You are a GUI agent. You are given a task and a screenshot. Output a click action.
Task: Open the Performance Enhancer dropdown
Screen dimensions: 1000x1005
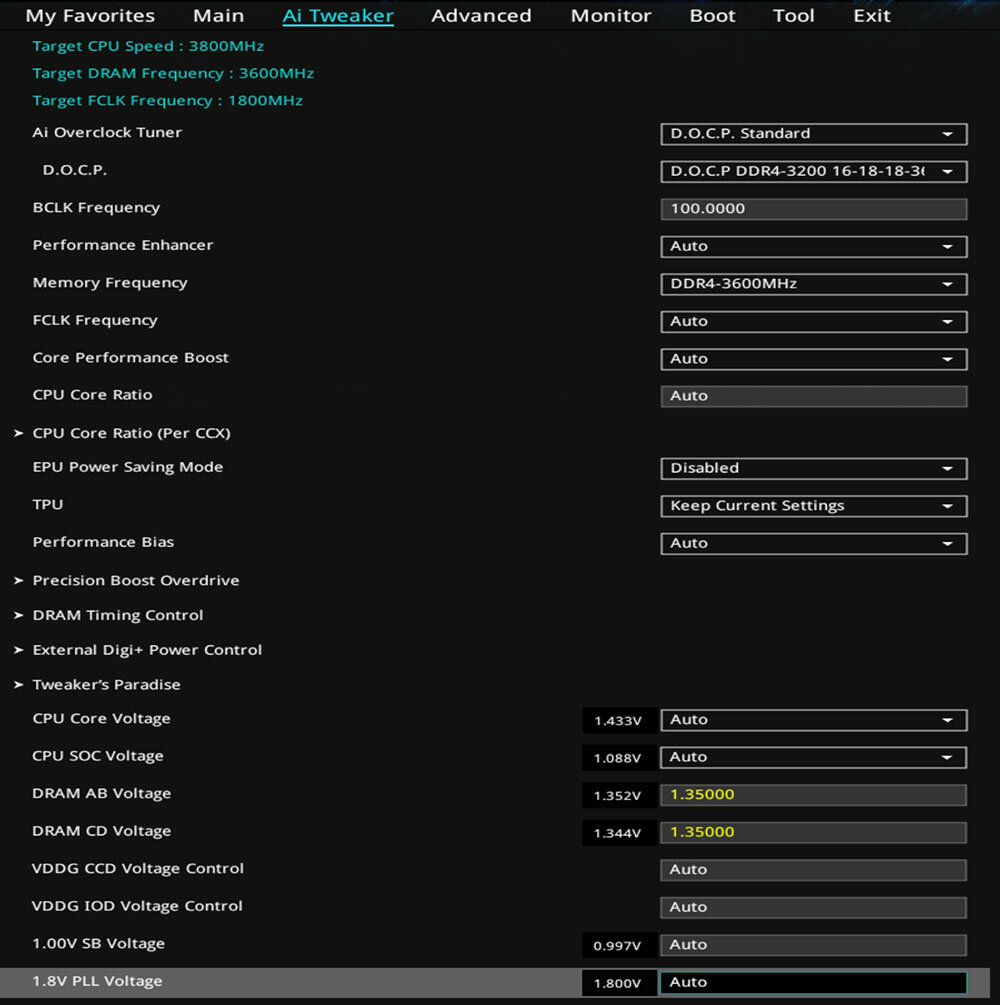click(813, 246)
